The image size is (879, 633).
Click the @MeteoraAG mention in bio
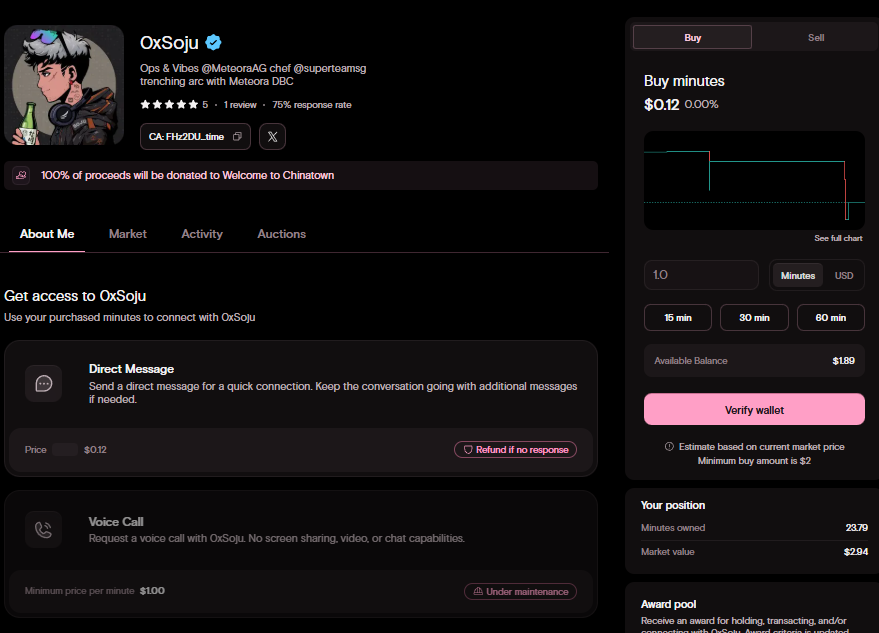[234, 68]
